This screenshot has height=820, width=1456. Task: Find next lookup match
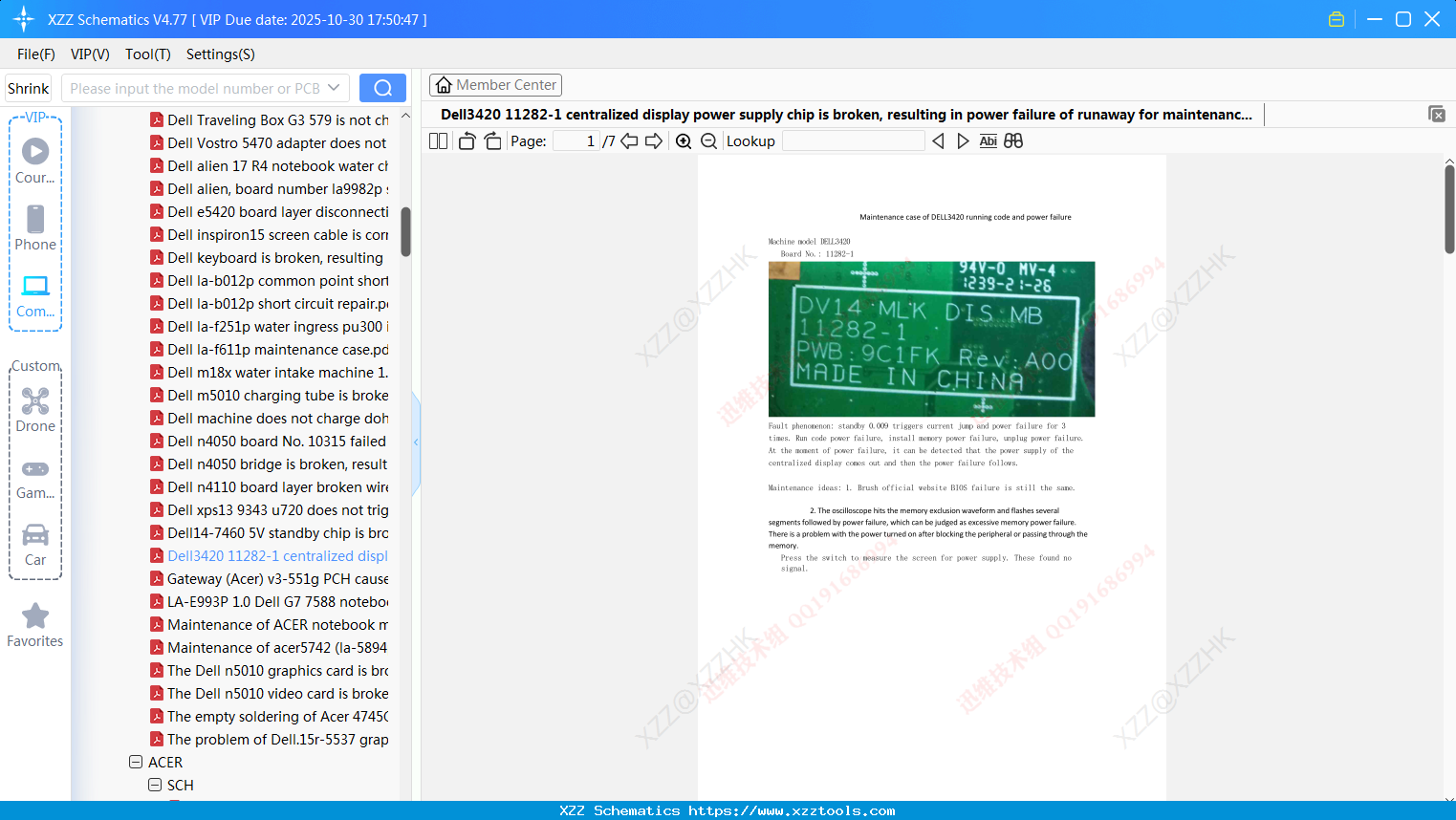point(963,141)
